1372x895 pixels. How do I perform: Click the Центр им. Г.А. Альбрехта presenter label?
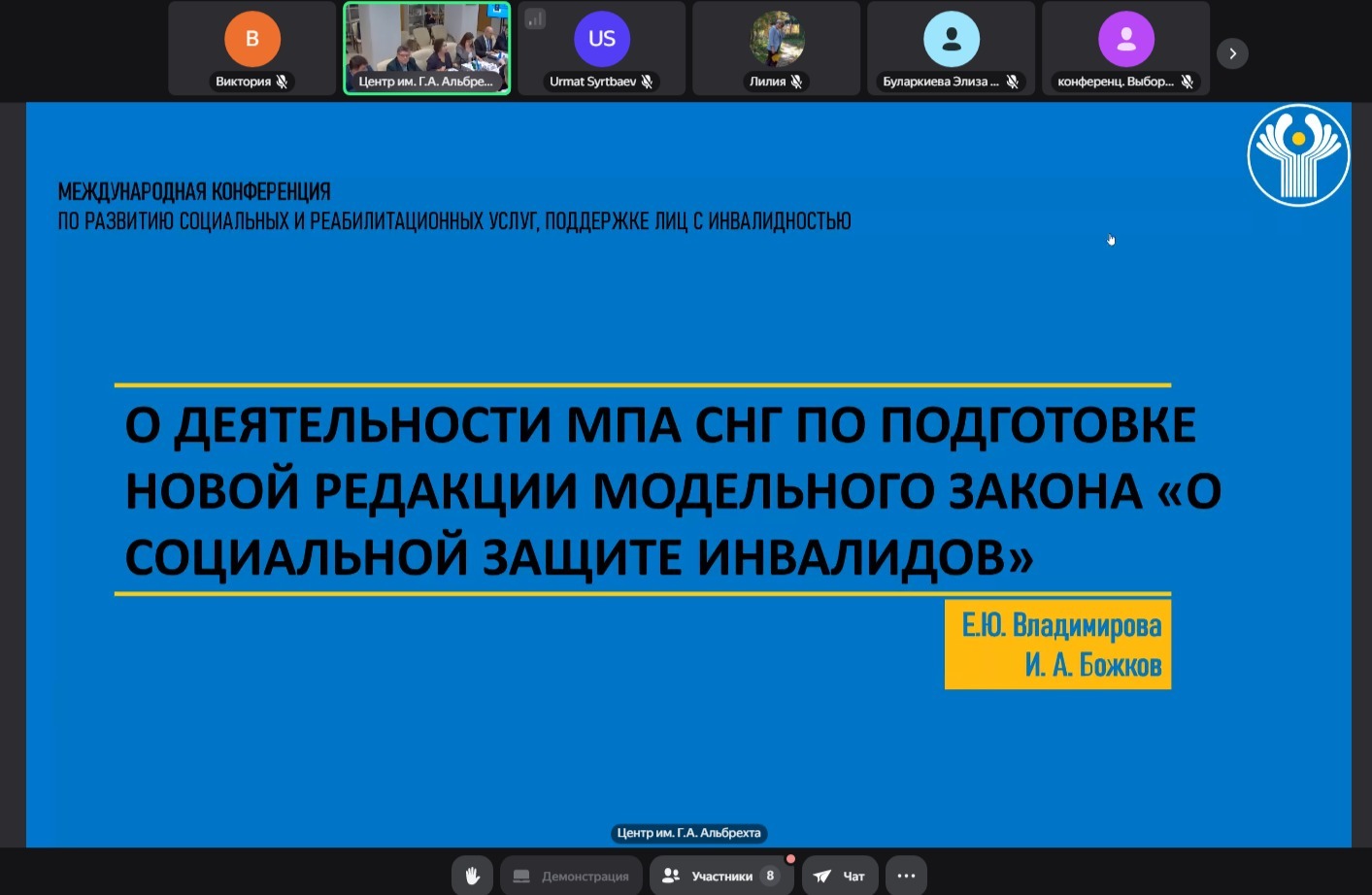[x=689, y=833]
